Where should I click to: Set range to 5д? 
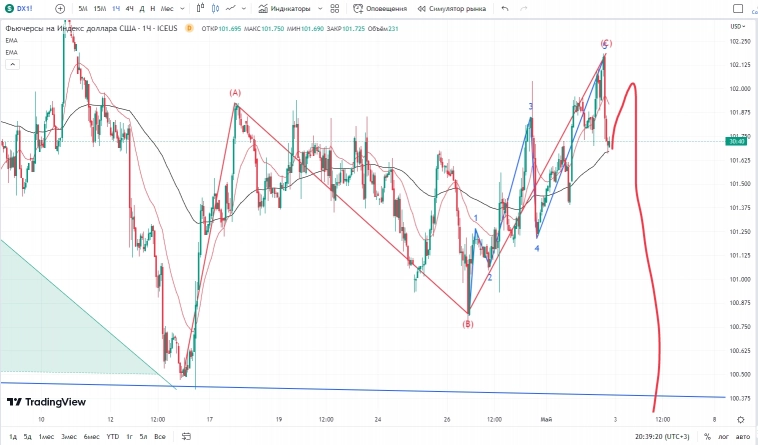[x=28, y=437]
